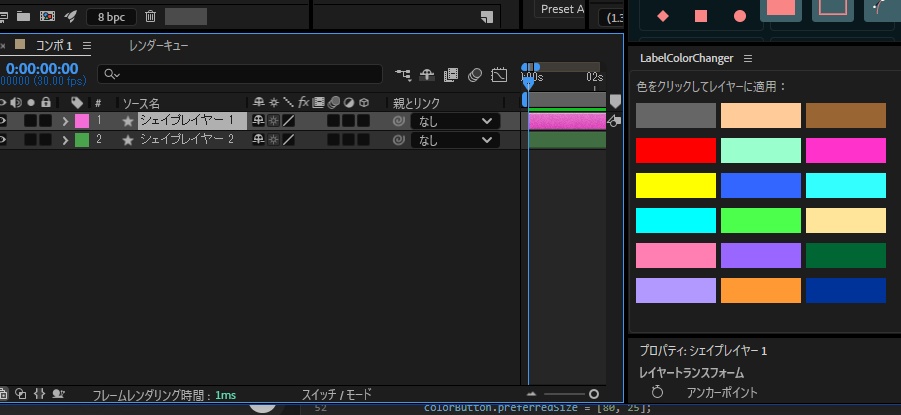Open parent dropdown for シェイプレイヤー 2
This screenshot has height=415, width=901.
(x=455, y=140)
